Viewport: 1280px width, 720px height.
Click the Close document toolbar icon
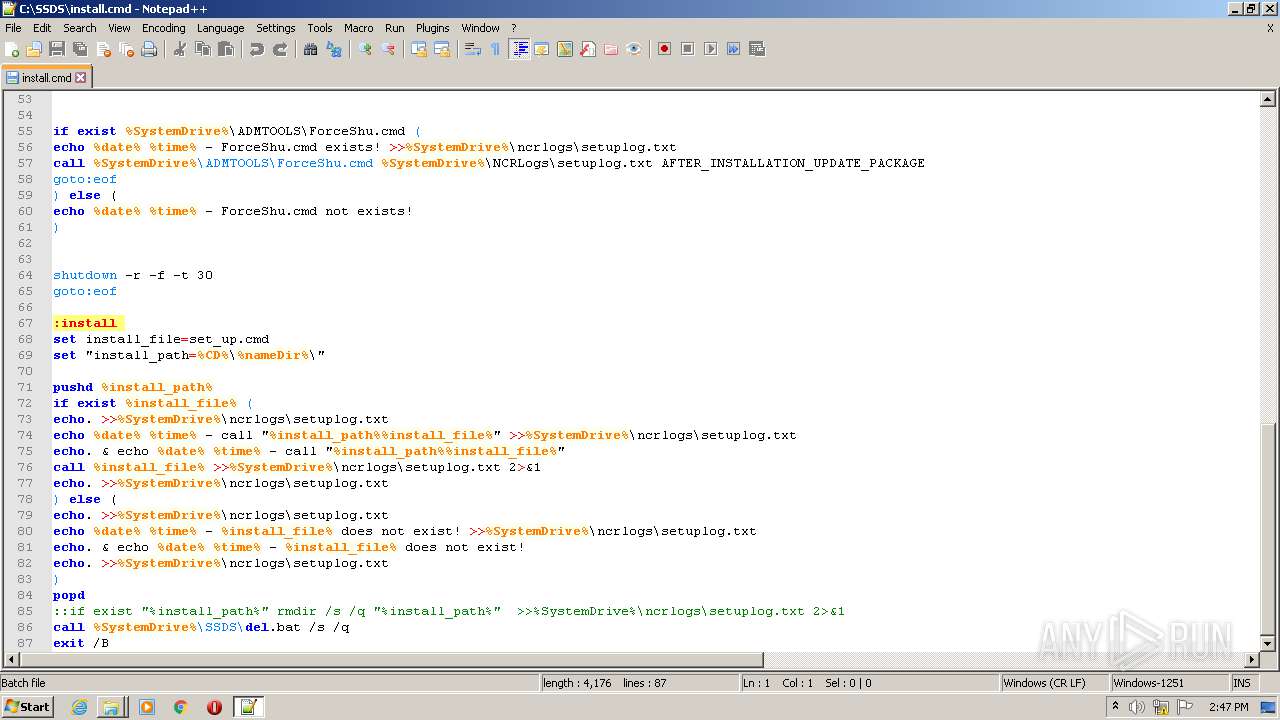[x=103, y=49]
